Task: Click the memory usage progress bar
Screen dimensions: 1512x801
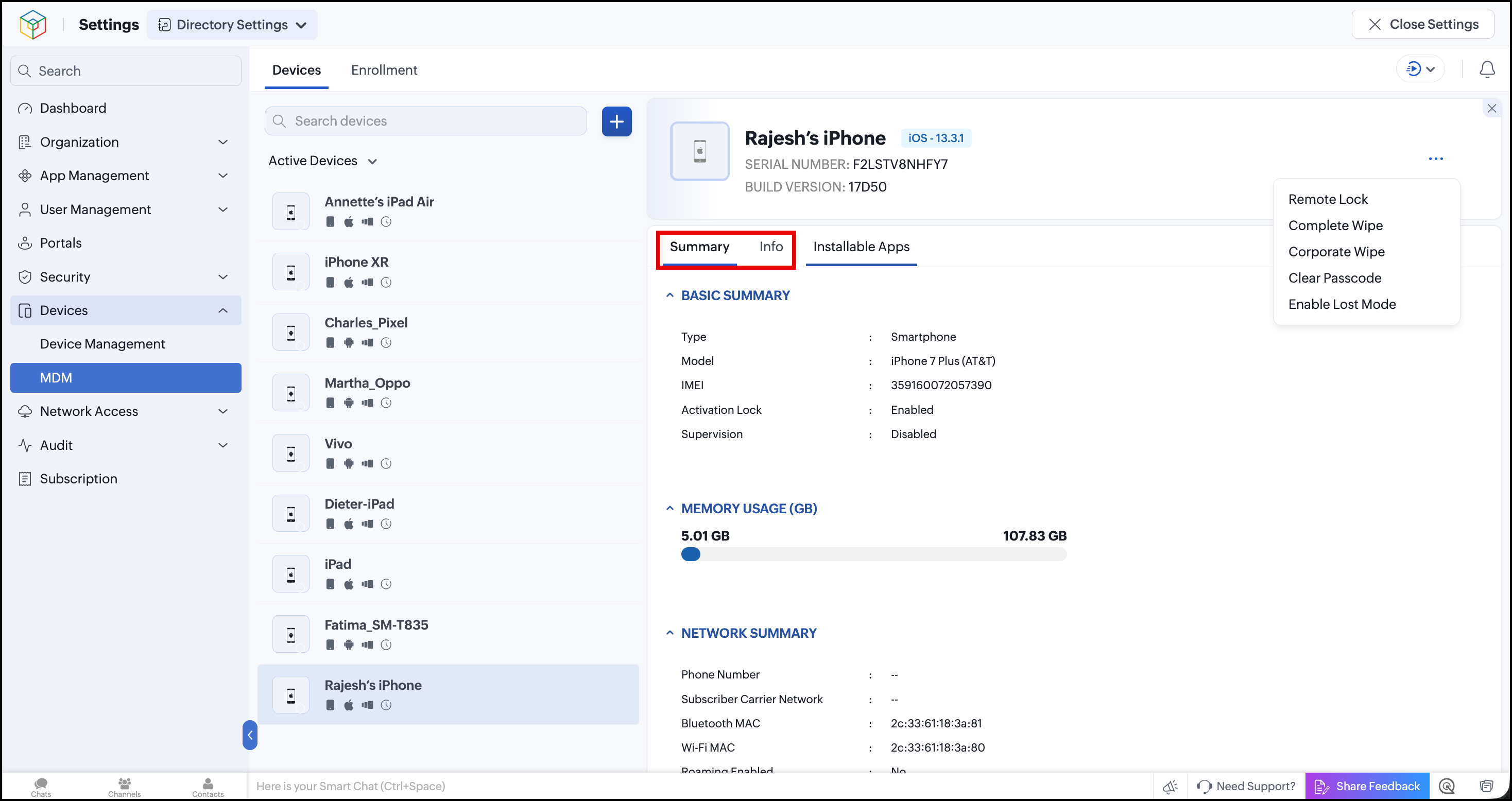Action: [873, 554]
